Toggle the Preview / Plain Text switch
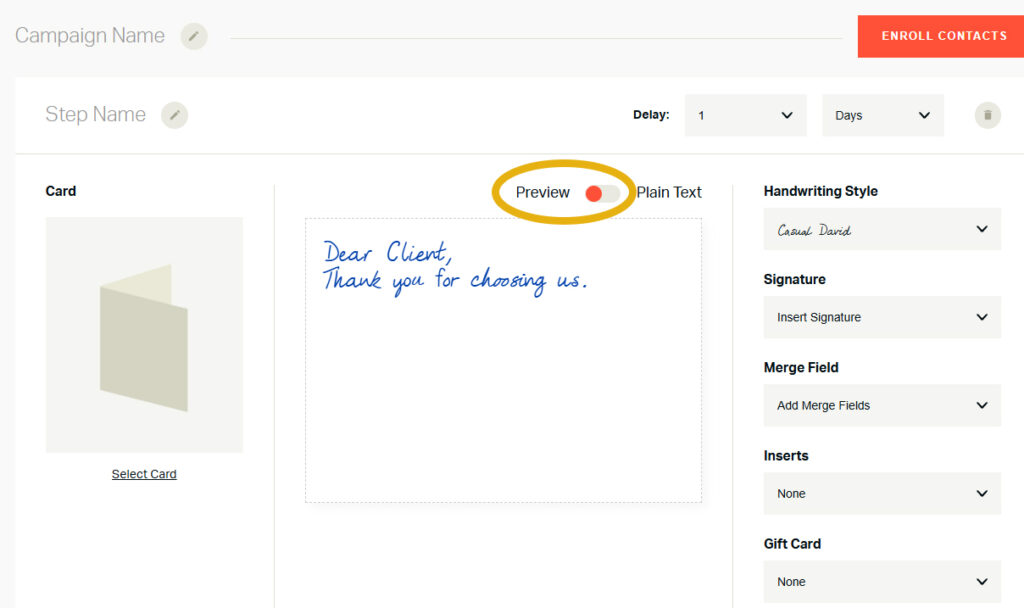 click(x=602, y=193)
